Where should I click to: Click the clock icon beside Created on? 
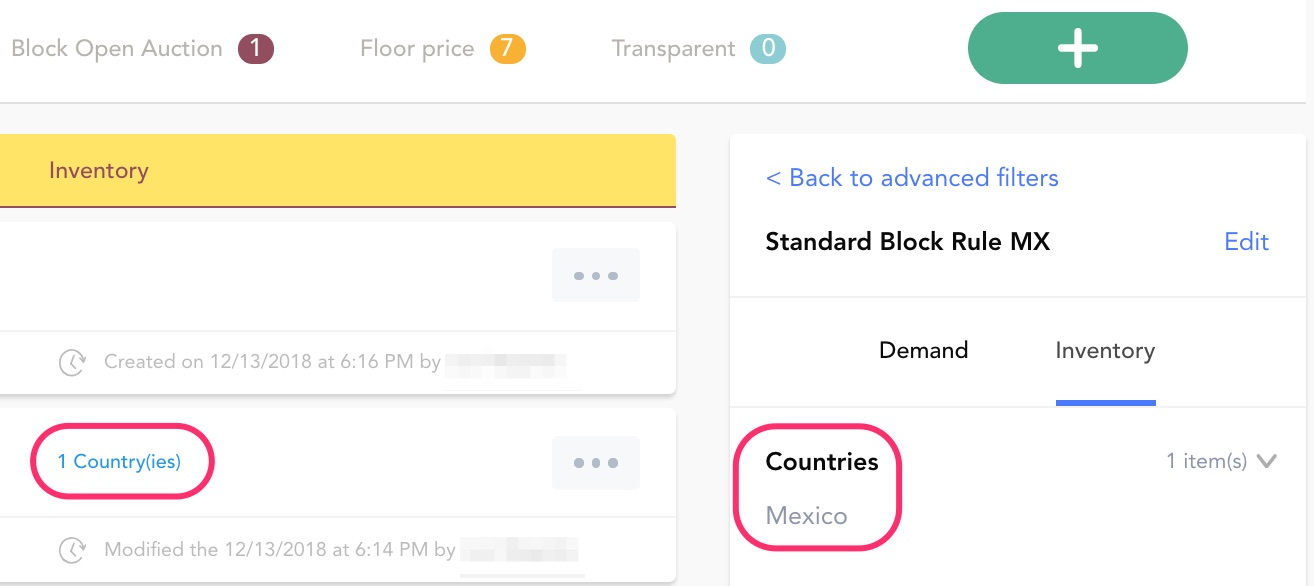[72, 362]
